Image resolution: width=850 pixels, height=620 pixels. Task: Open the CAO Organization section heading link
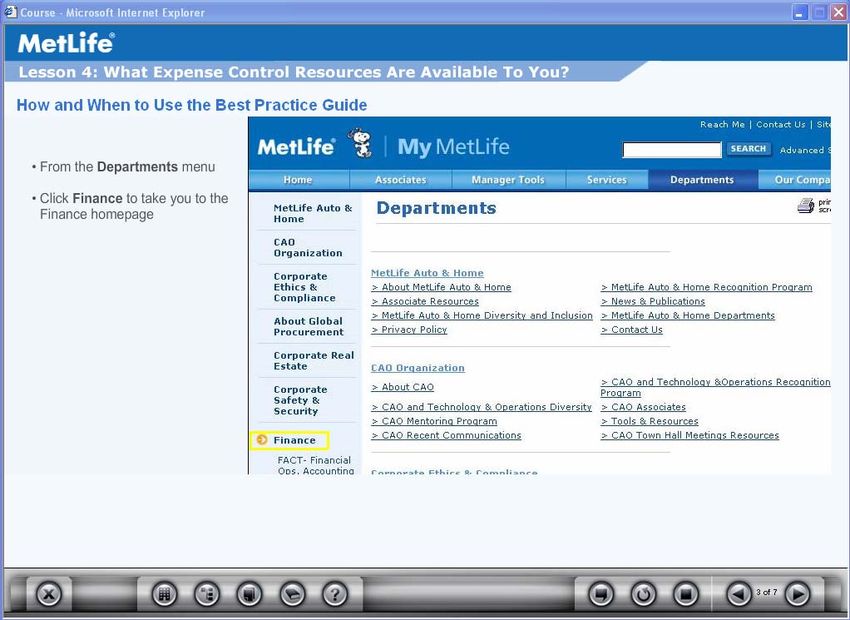click(x=418, y=368)
